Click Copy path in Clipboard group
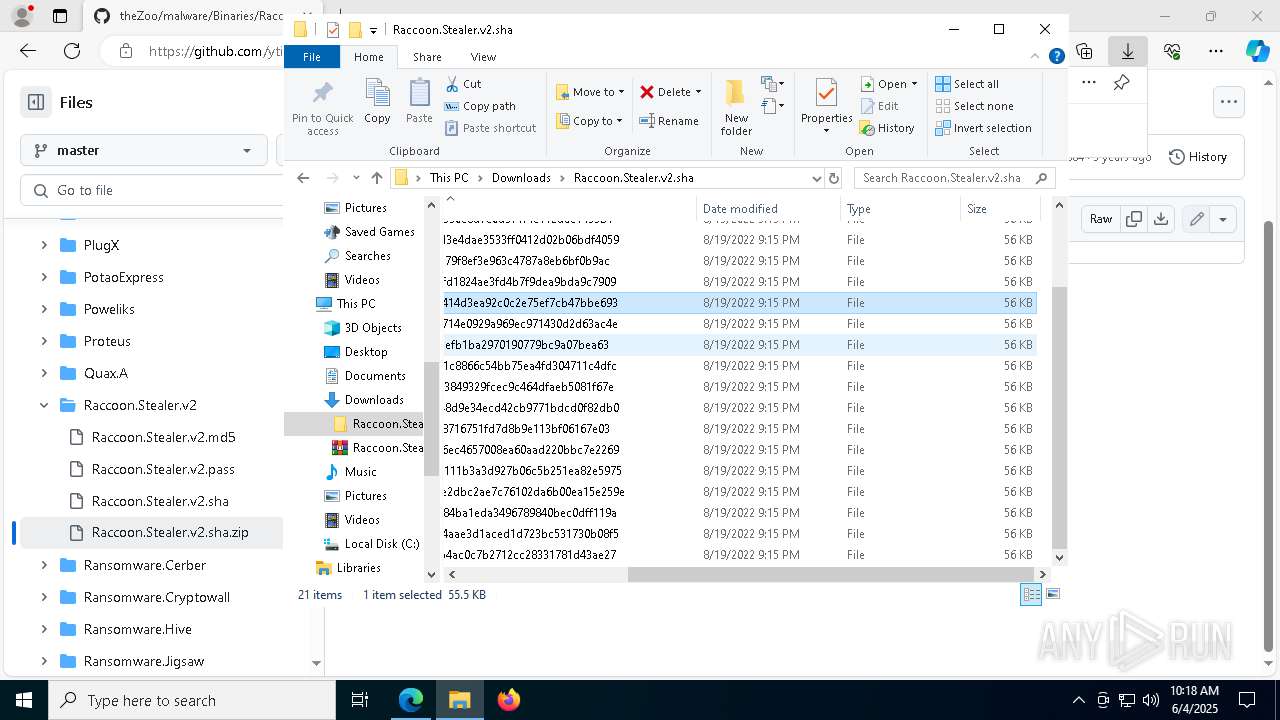Screen dimensions: 1280x720 click(x=480, y=106)
